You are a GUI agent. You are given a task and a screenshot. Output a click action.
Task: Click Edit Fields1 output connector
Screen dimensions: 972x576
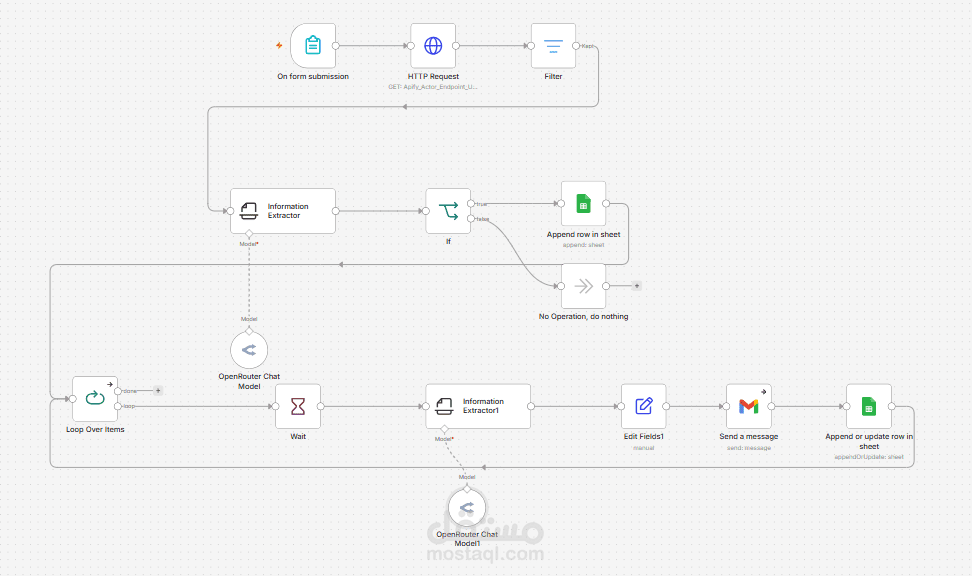click(x=666, y=406)
